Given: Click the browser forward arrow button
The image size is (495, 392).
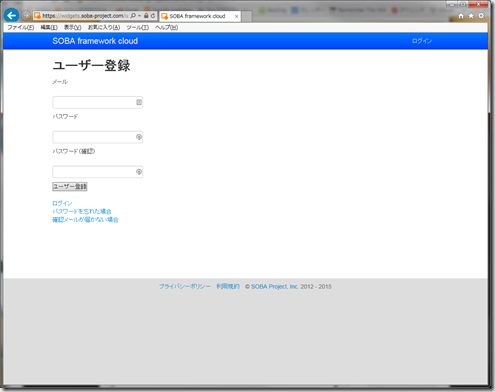Looking at the screenshot, I should coord(26,16).
